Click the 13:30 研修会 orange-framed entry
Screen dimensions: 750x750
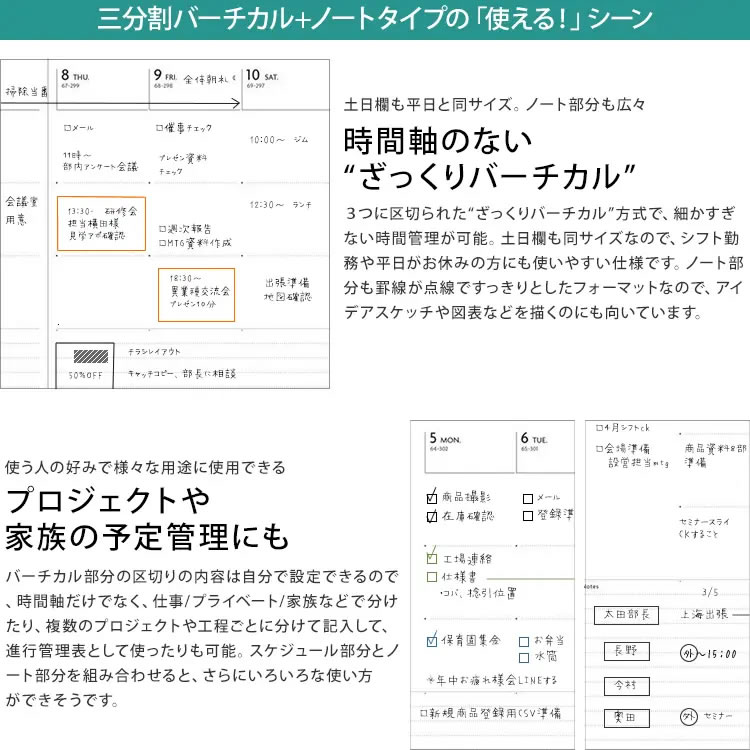(x=103, y=224)
